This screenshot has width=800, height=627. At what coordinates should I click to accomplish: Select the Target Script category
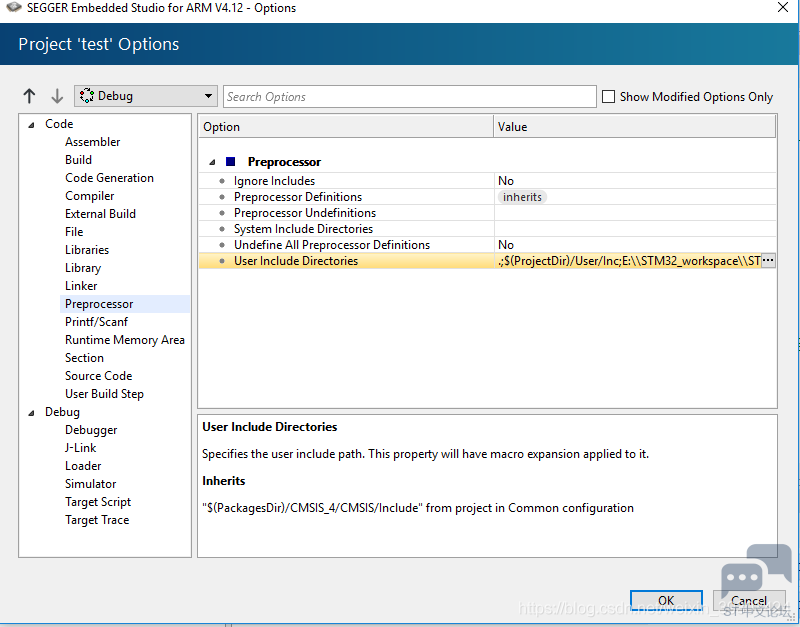click(97, 502)
